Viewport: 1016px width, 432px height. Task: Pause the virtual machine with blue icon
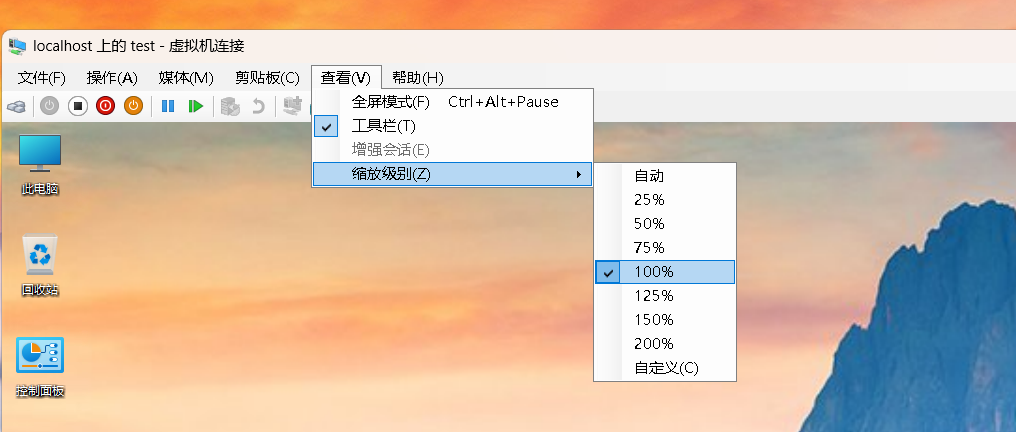[168, 106]
